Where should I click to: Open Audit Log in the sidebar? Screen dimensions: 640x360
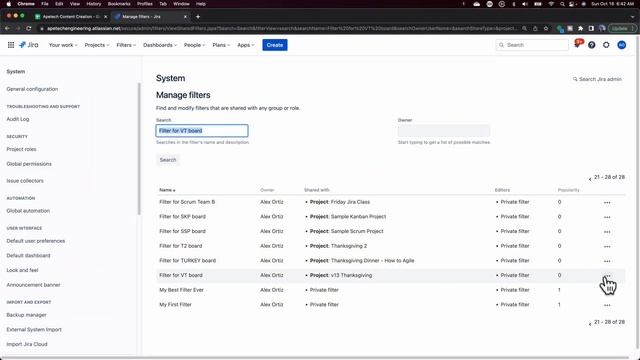(18, 119)
